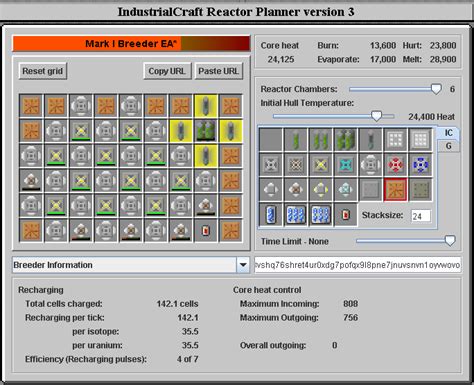Image resolution: width=474 pixels, height=385 pixels.
Task: Select the olive containment plating in the palette
Action: coord(420,189)
